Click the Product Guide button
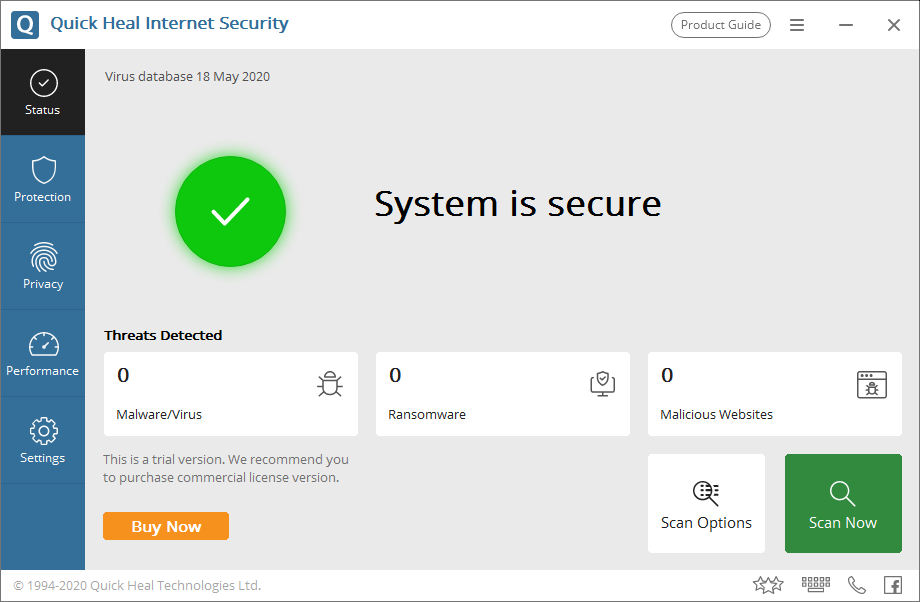 click(720, 25)
